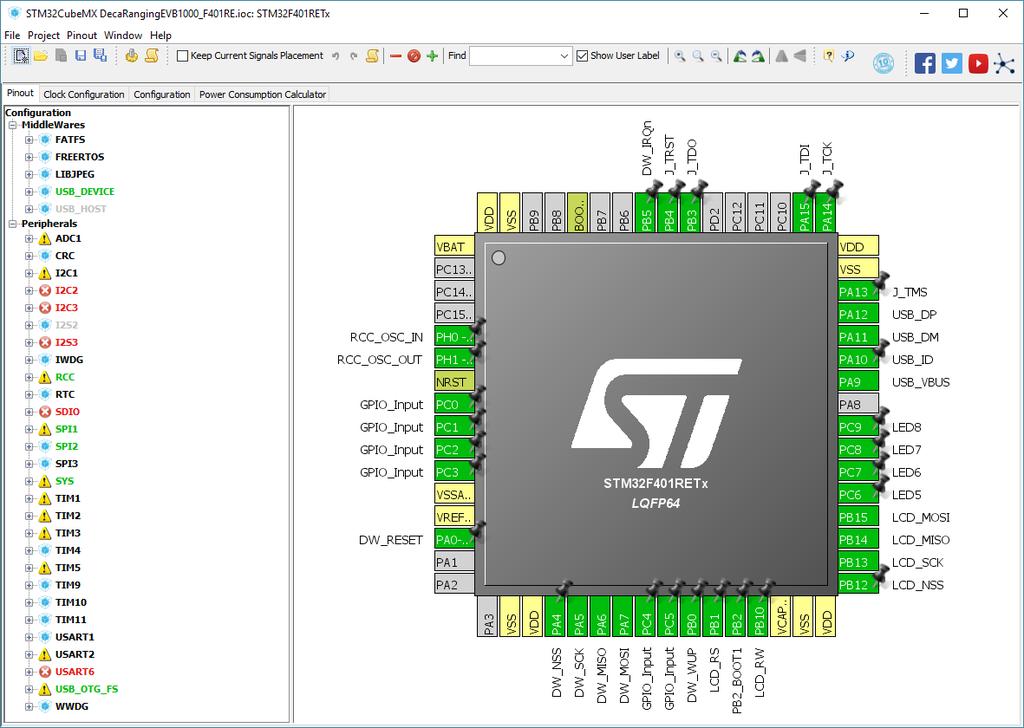
Task: Open a project with the folder icon
Action: [41, 56]
